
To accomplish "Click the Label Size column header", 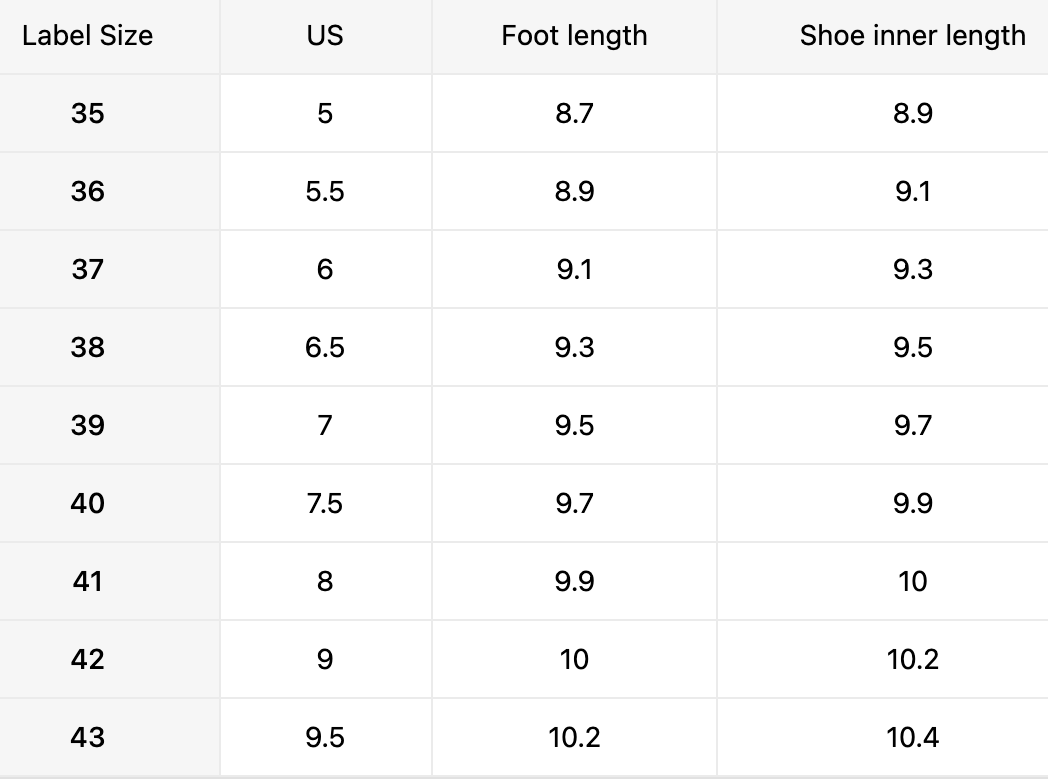I will click(87, 36).
